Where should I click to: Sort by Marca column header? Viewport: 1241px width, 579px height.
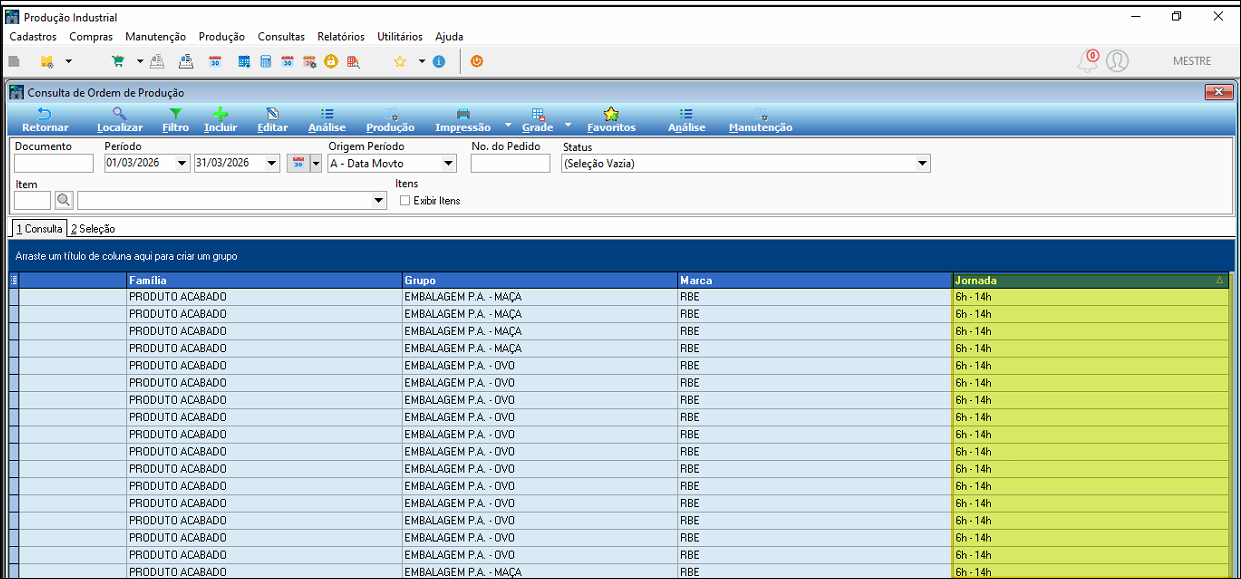[814, 281]
